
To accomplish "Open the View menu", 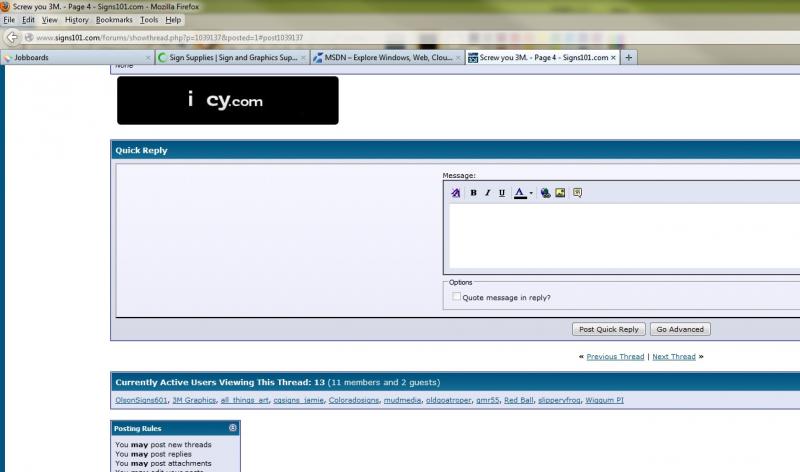I will click(x=49, y=20).
